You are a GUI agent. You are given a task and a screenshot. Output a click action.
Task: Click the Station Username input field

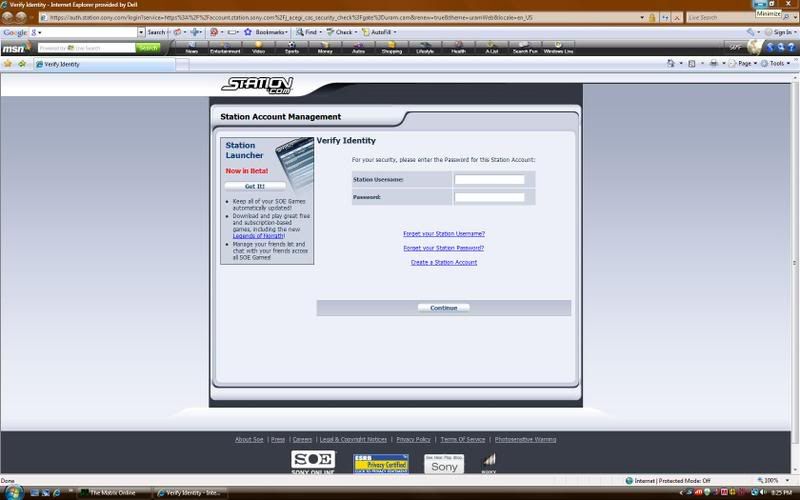(x=489, y=180)
